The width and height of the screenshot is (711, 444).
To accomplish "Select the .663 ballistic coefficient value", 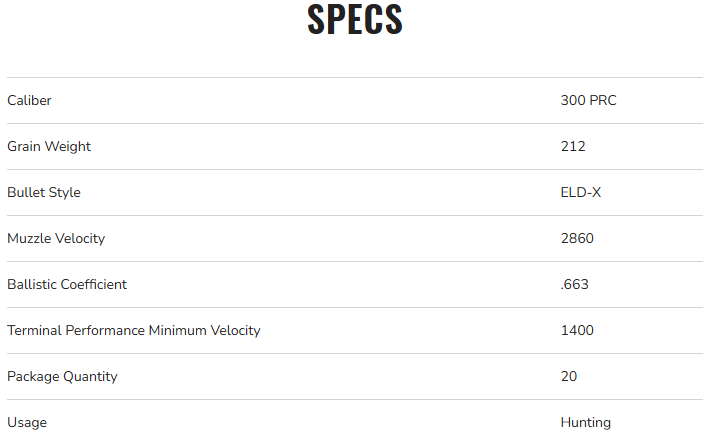I will click(x=575, y=284).
